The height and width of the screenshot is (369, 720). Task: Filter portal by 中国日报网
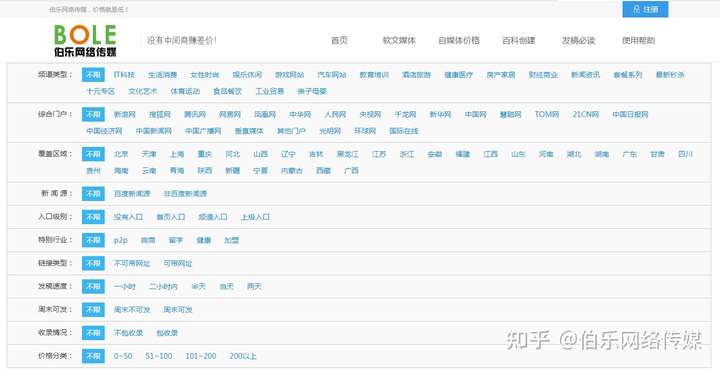click(x=630, y=114)
